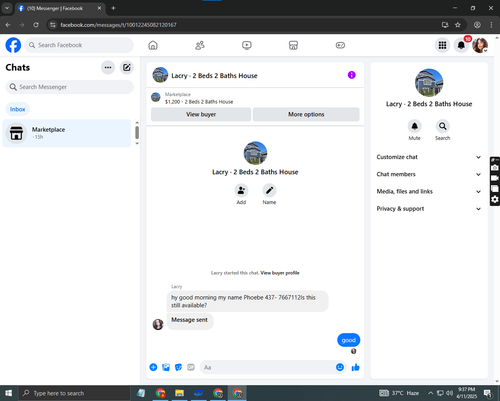Start a new message with compose icon
This screenshot has height=401, width=500.
coord(127,67)
